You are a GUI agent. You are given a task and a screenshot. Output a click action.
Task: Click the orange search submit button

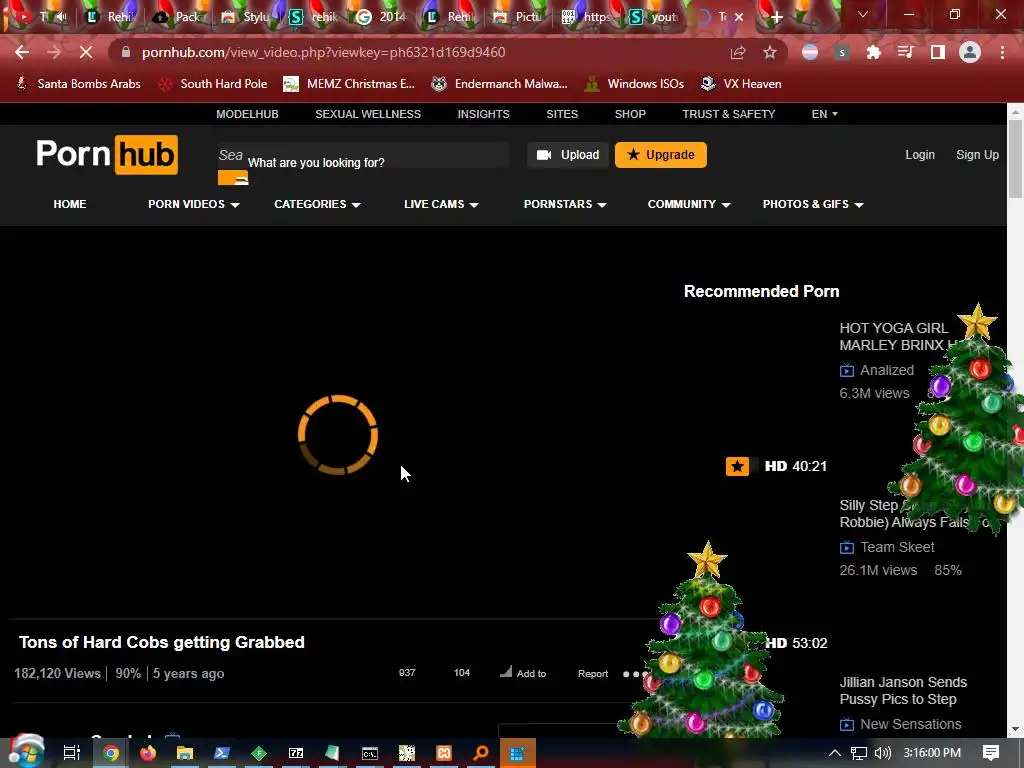(232, 178)
